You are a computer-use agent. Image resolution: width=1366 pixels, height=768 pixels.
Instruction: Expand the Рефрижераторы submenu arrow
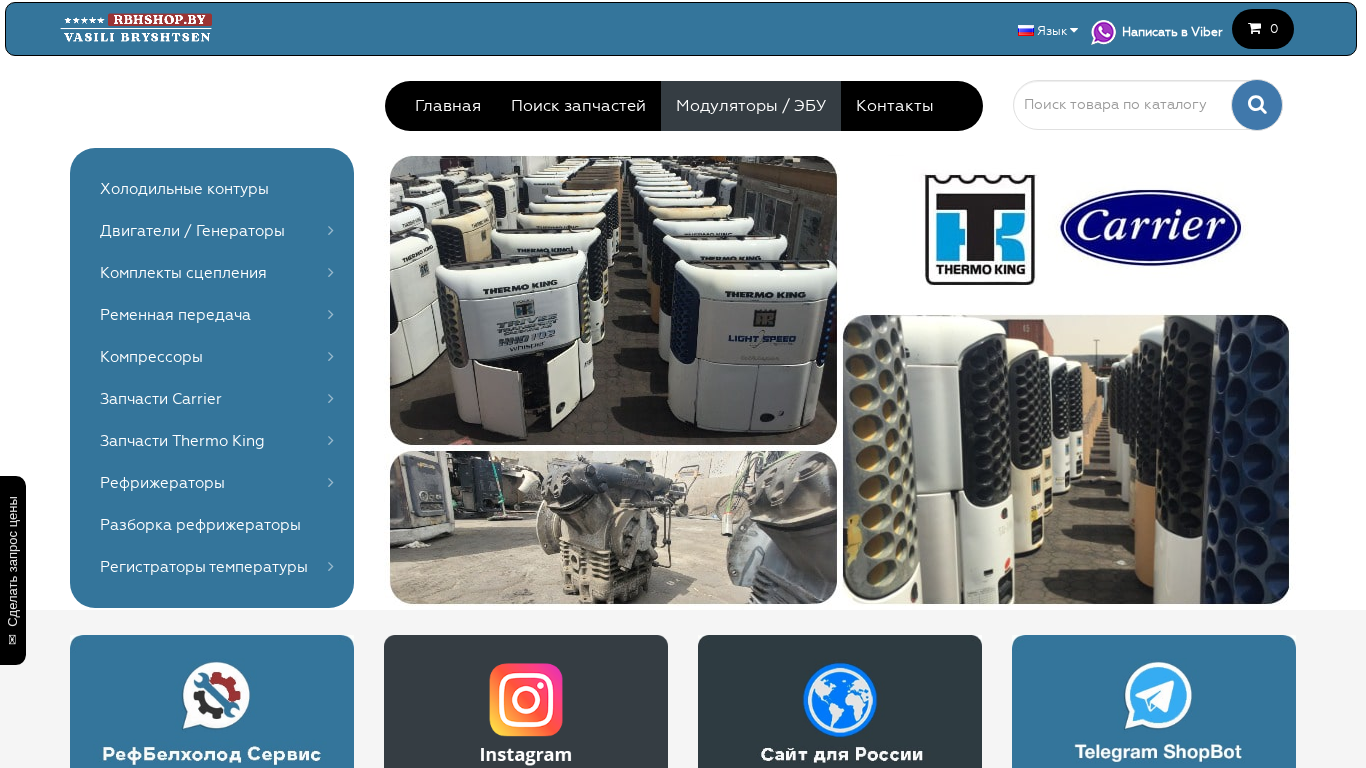(x=330, y=483)
